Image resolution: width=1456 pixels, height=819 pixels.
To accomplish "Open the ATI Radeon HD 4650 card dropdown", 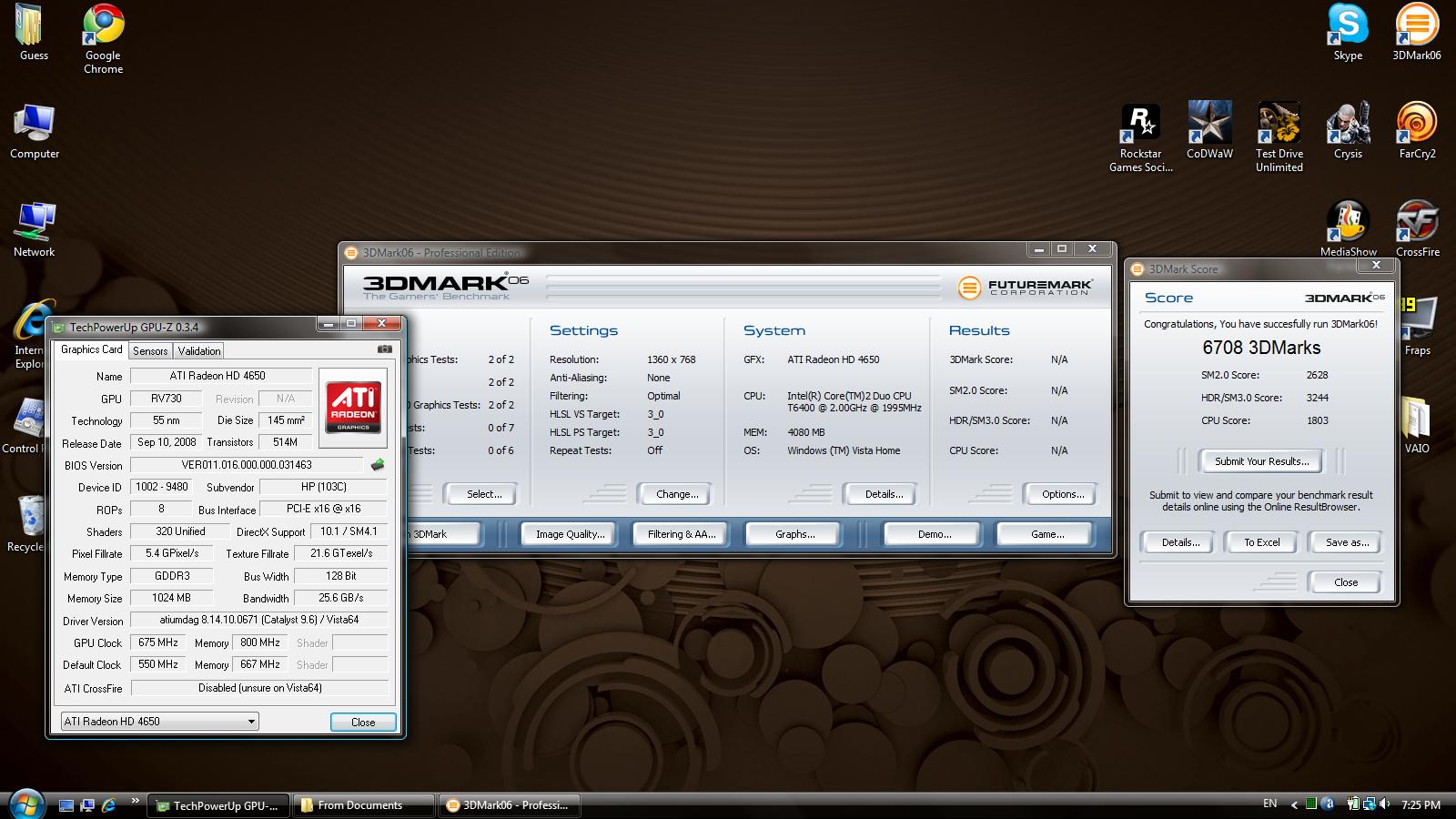I will (159, 722).
